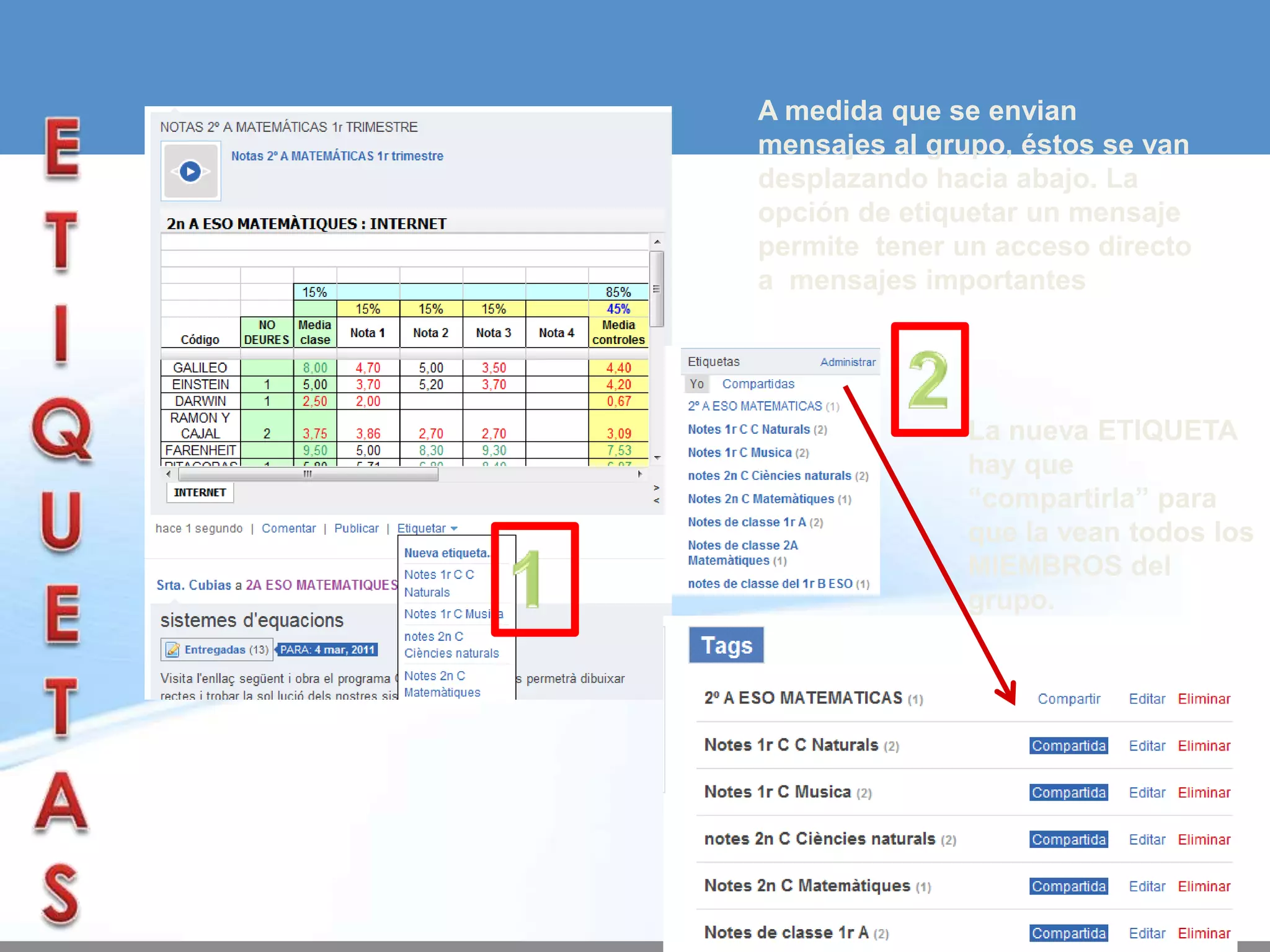Choose Nueva etiqueta in the menu
Viewport: 1270px width, 952px height.
click(446, 553)
